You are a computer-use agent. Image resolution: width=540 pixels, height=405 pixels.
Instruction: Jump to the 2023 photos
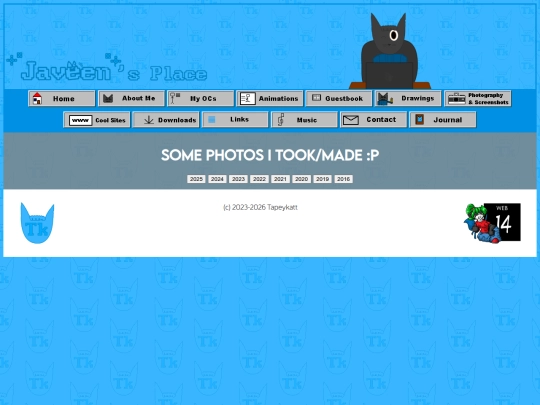[x=238, y=179]
